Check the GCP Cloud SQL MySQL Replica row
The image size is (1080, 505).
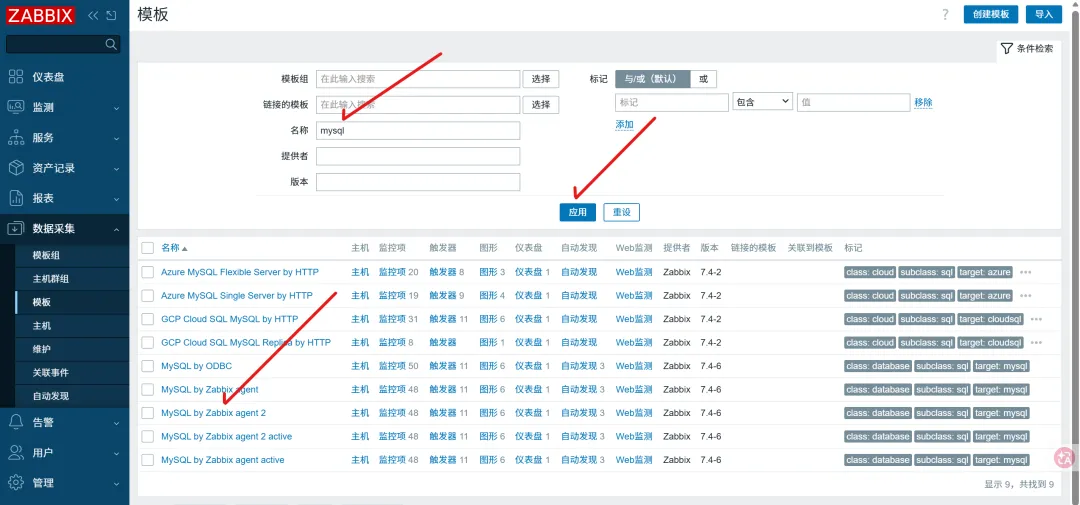coord(147,342)
